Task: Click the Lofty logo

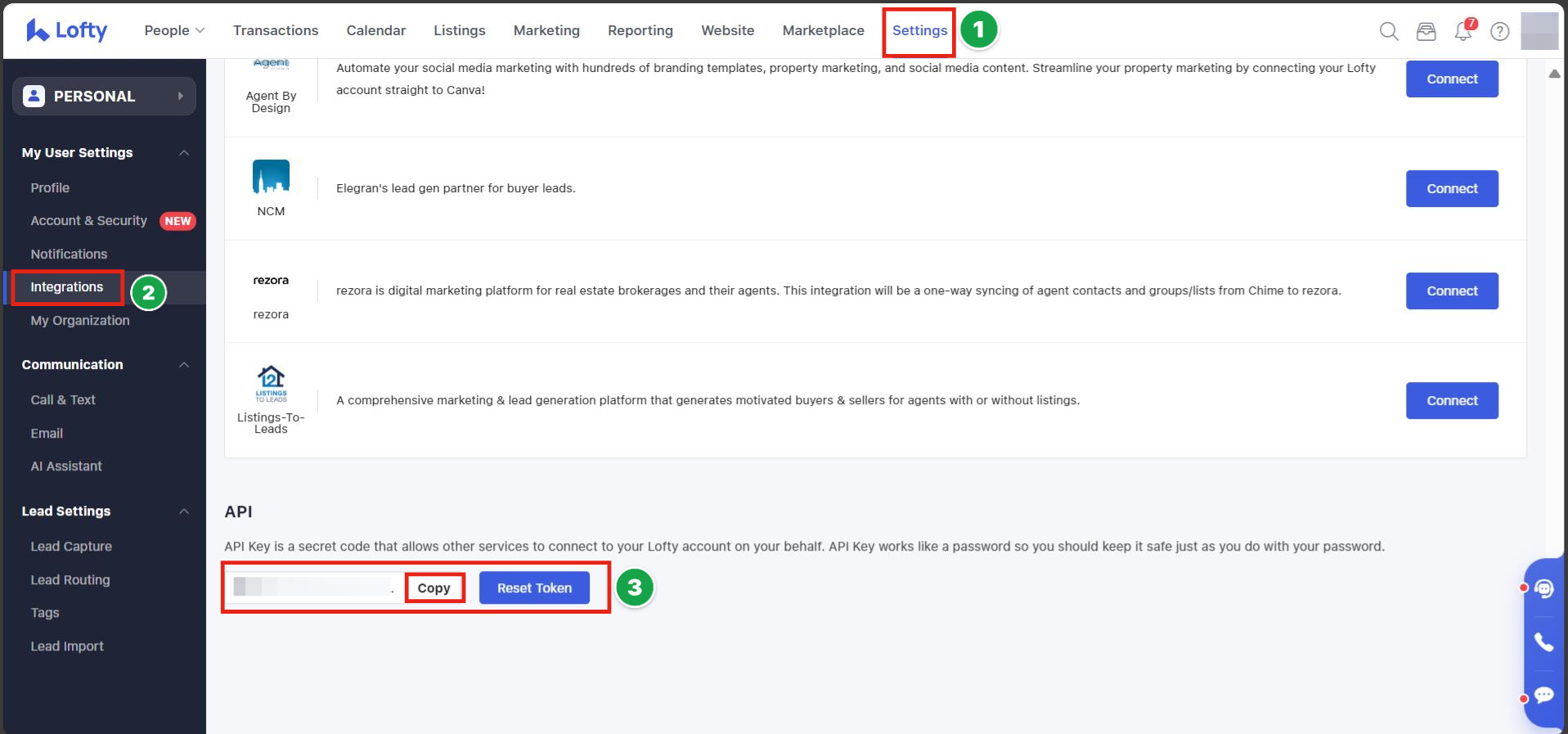Action: tap(67, 30)
